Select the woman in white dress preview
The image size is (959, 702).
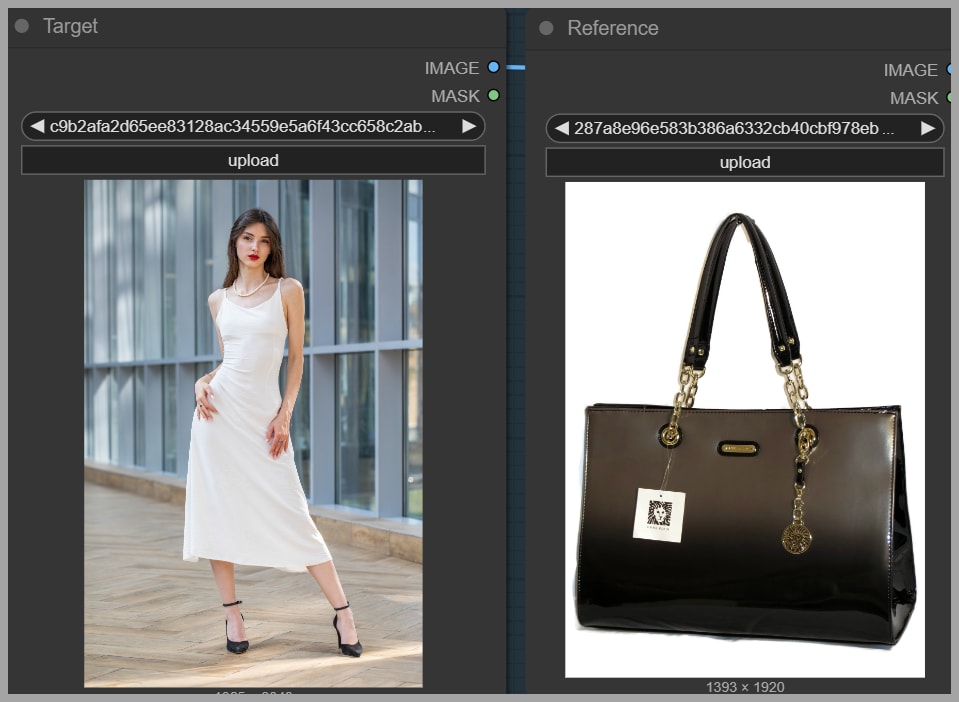253,433
